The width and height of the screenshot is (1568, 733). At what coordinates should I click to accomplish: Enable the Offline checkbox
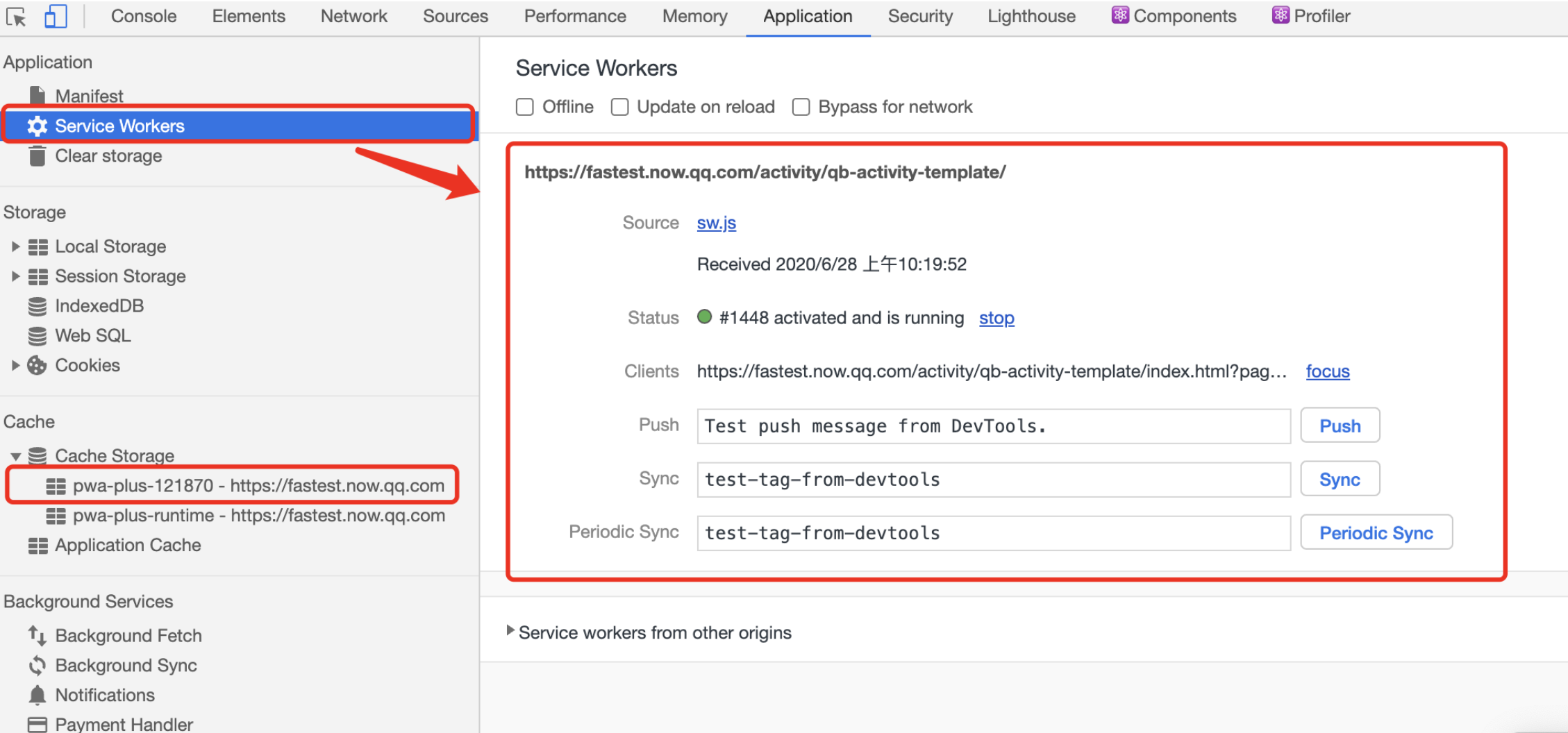[525, 107]
